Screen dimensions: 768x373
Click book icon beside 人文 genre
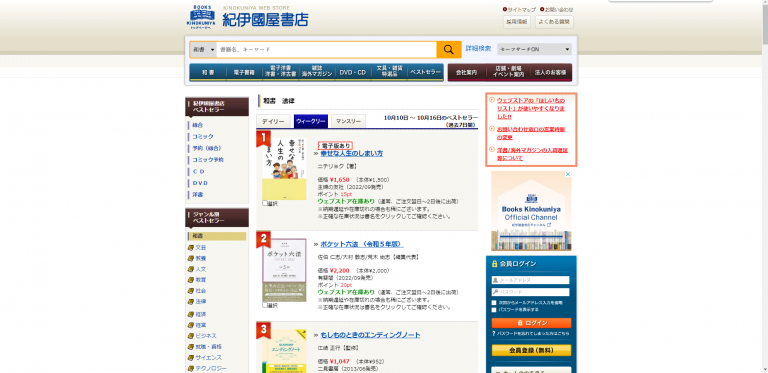click(191, 269)
